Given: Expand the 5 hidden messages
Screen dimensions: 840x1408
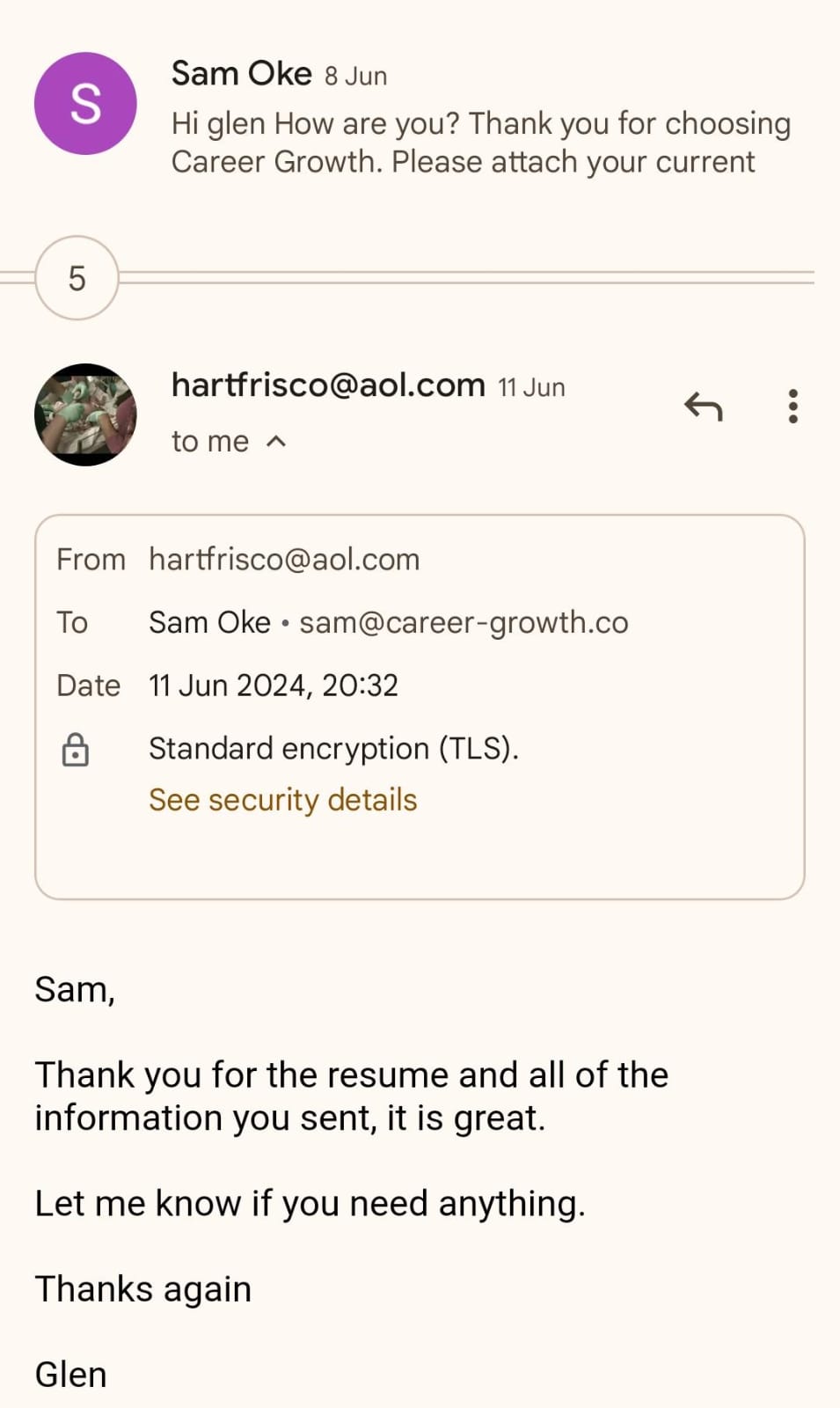Looking at the screenshot, I should [77, 278].
